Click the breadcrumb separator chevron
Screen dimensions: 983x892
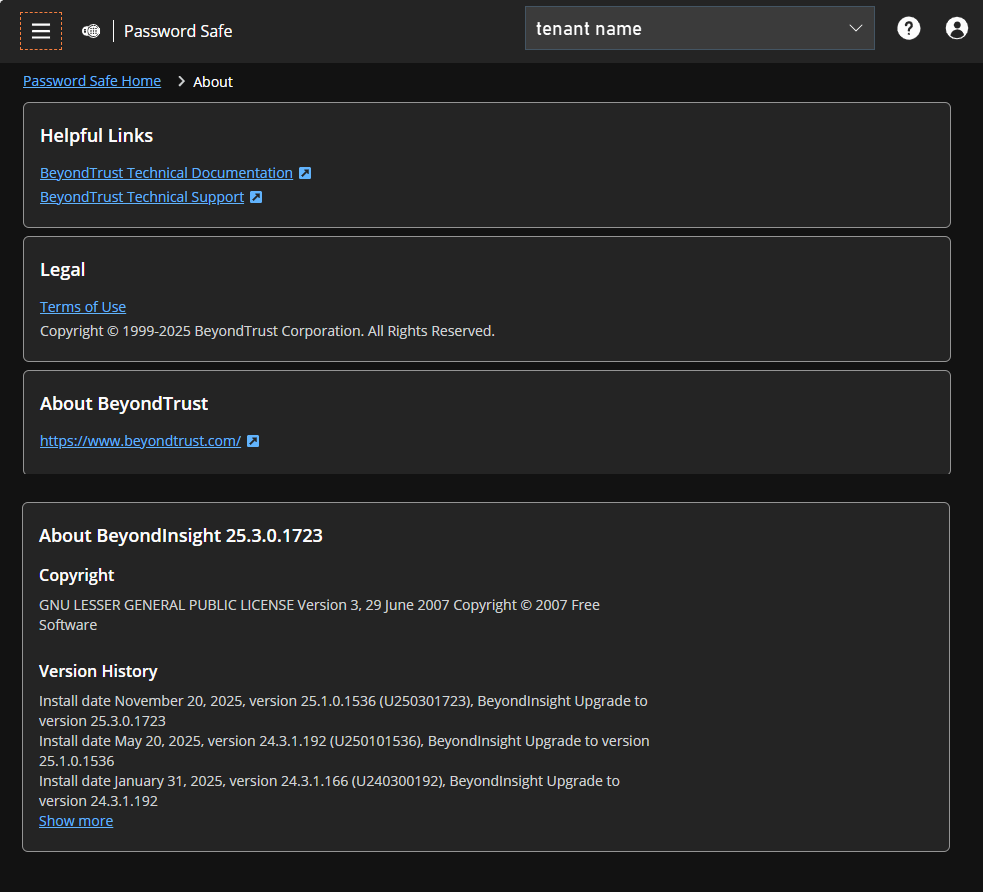pyautogui.click(x=181, y=81)
